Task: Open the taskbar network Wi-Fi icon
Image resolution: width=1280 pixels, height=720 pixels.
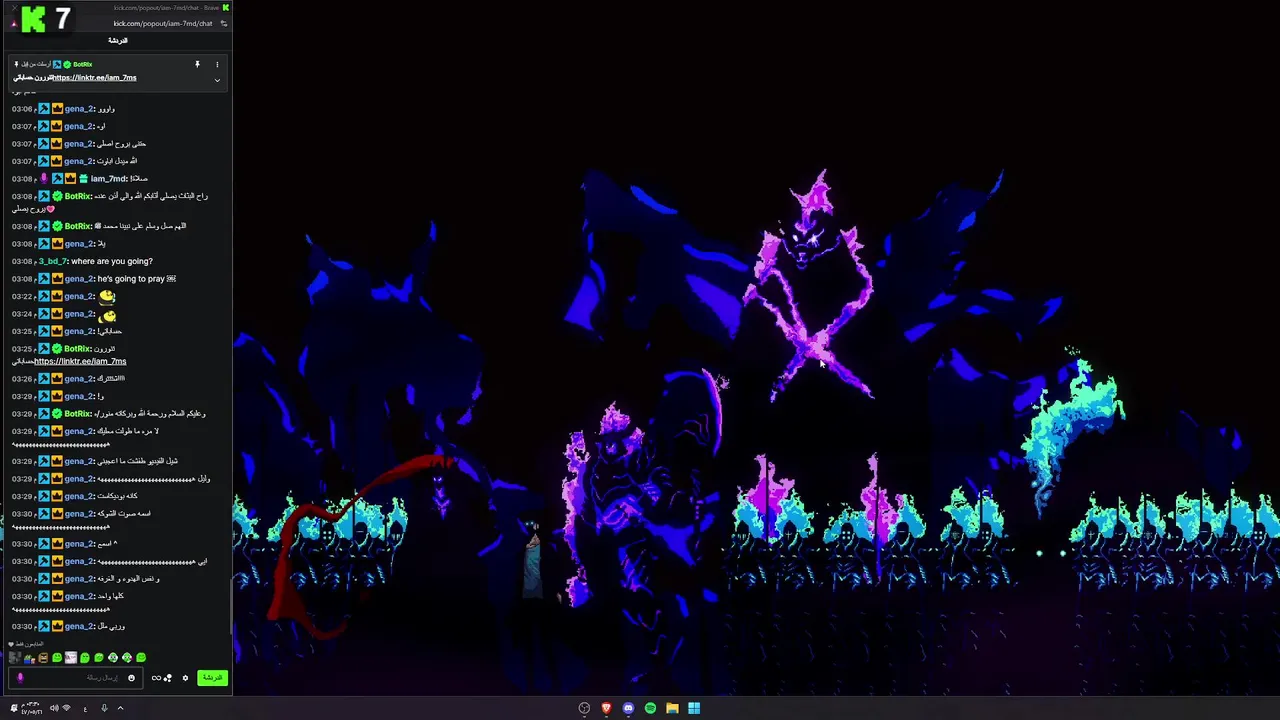Action: point(66,708)
